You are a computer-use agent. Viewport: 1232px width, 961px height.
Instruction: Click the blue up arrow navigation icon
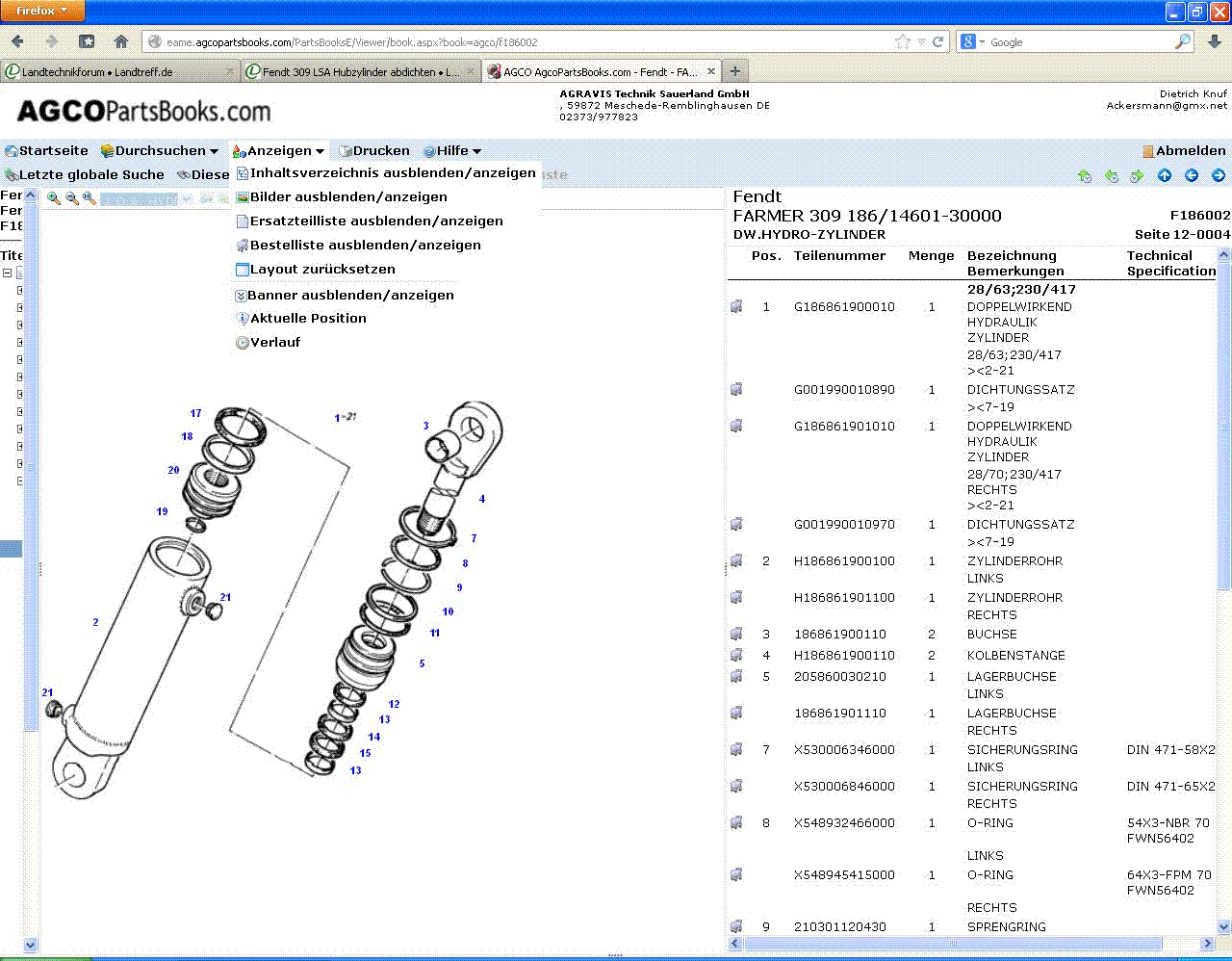click(1165, 175)
